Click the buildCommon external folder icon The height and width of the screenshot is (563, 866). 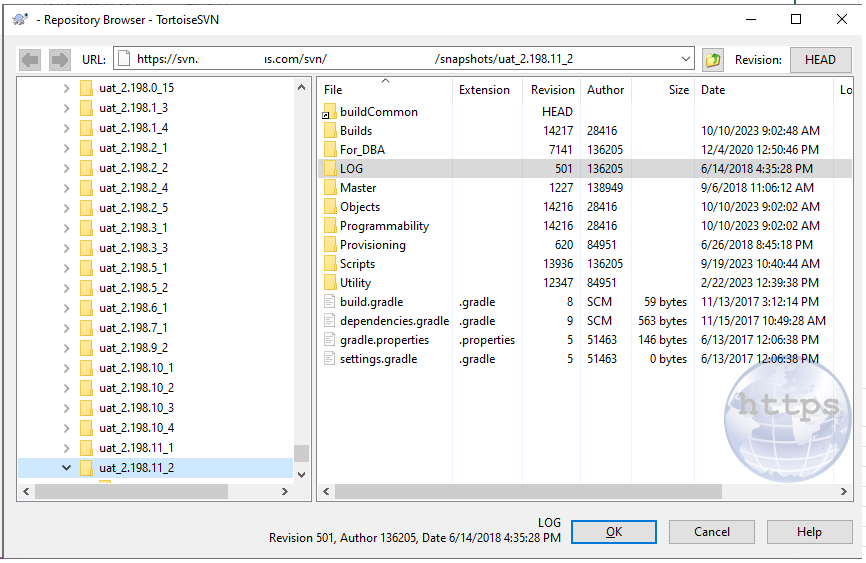coord(329,112)
